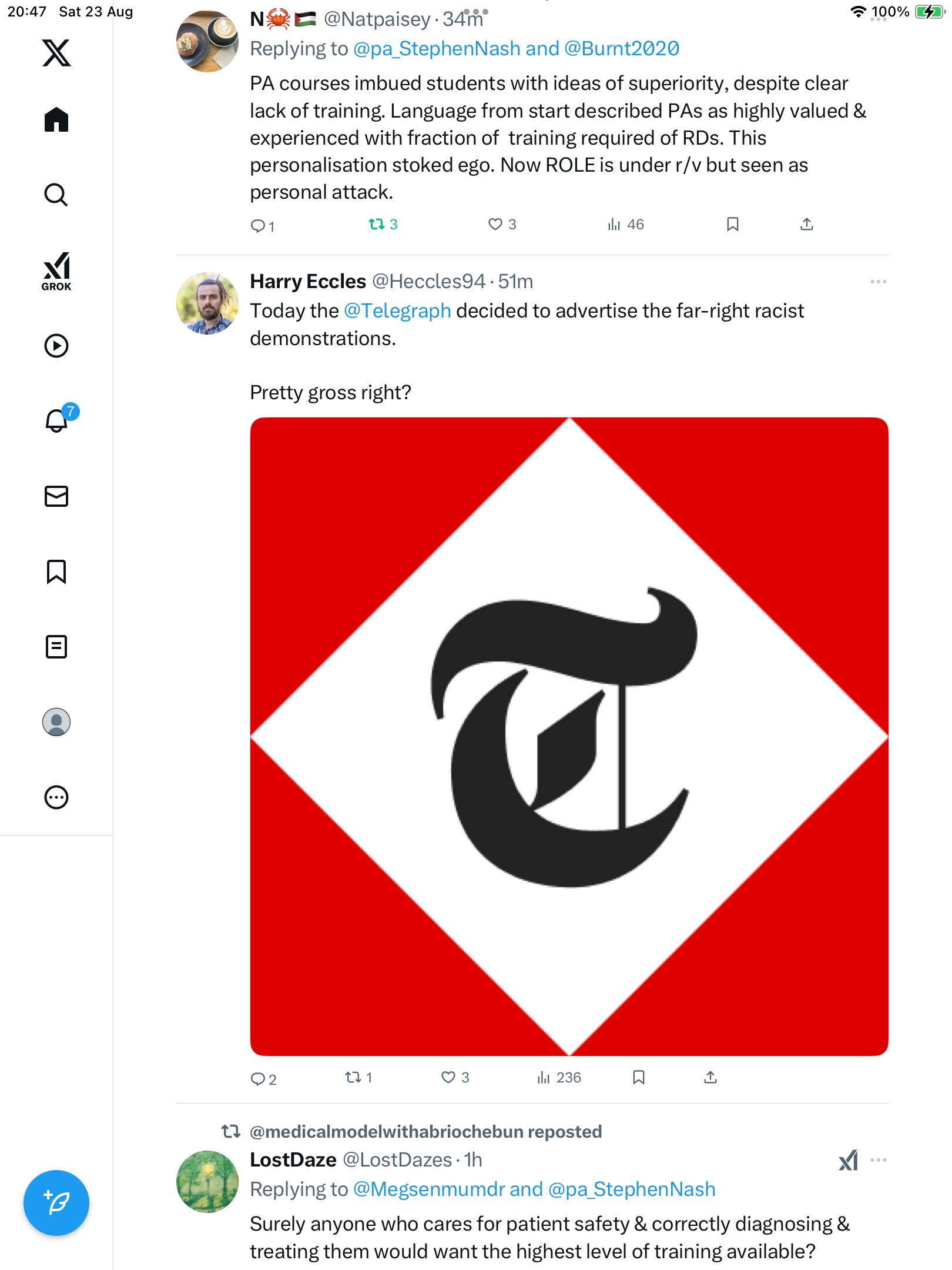The height and width of the screenshot is (1270, 952).
Task: Open the @Telegraph mention link
Action: click(x=397, y=310)
